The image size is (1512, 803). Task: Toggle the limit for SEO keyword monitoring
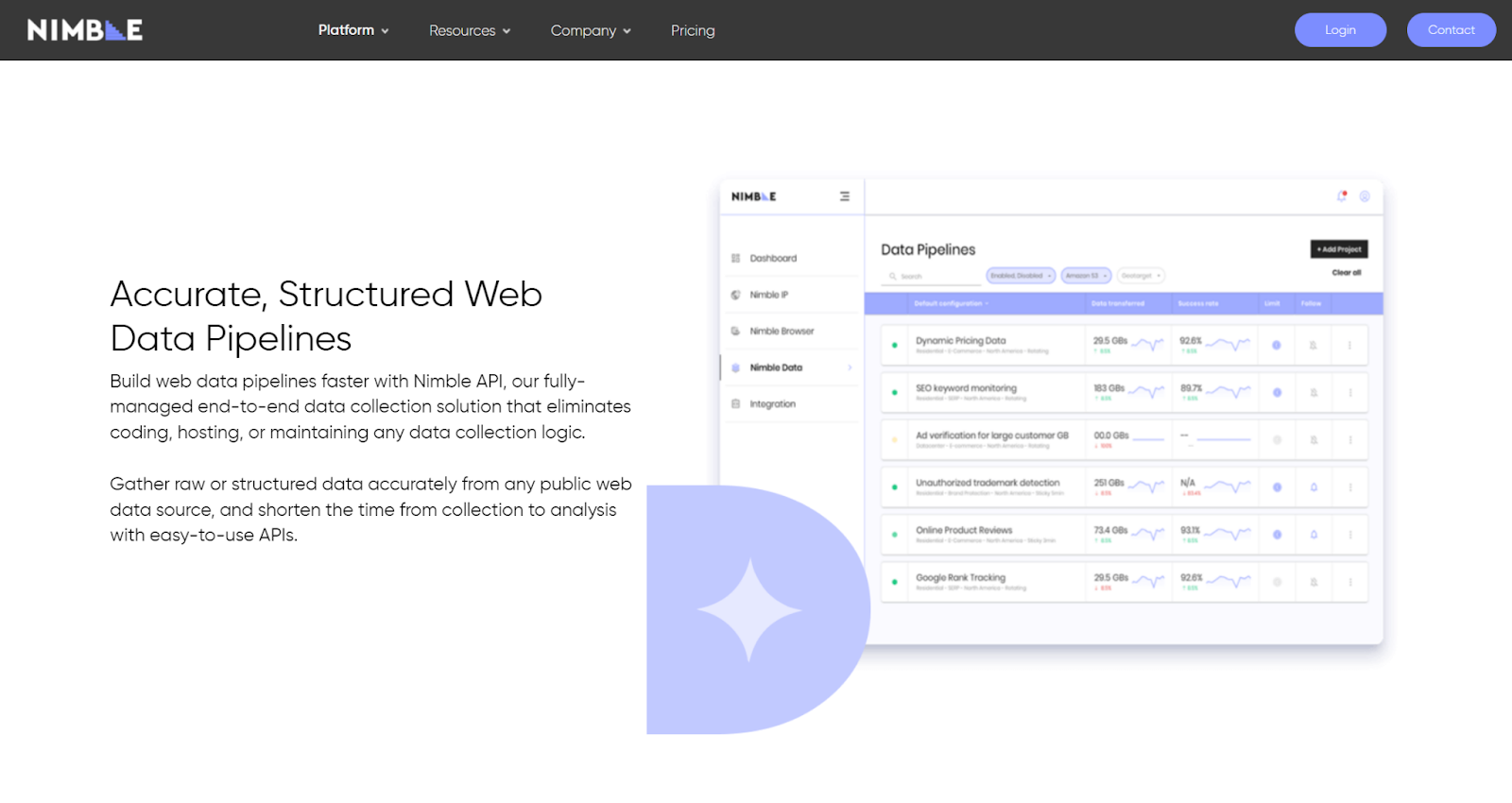point(1277,392)
